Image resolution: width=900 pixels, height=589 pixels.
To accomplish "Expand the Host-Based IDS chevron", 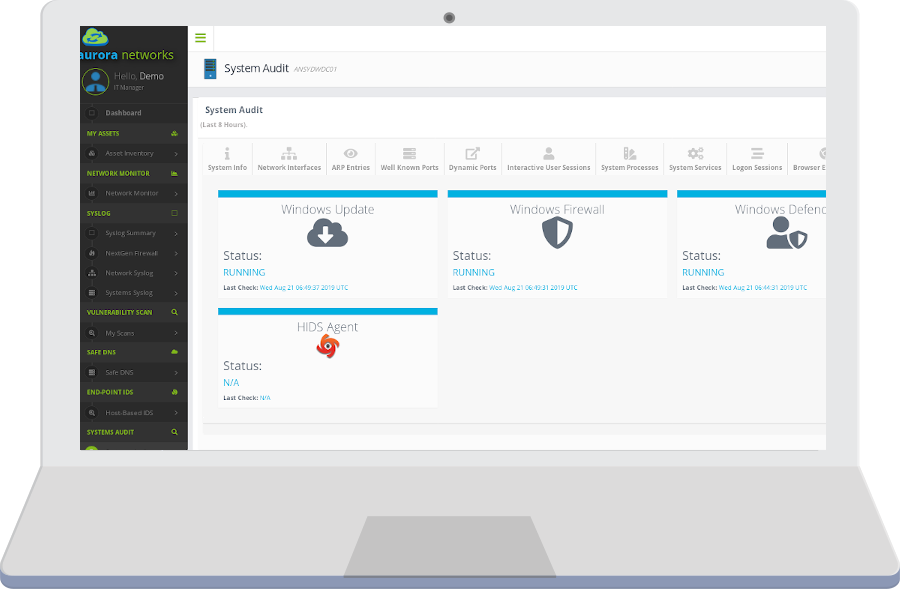I will point(176,413).
